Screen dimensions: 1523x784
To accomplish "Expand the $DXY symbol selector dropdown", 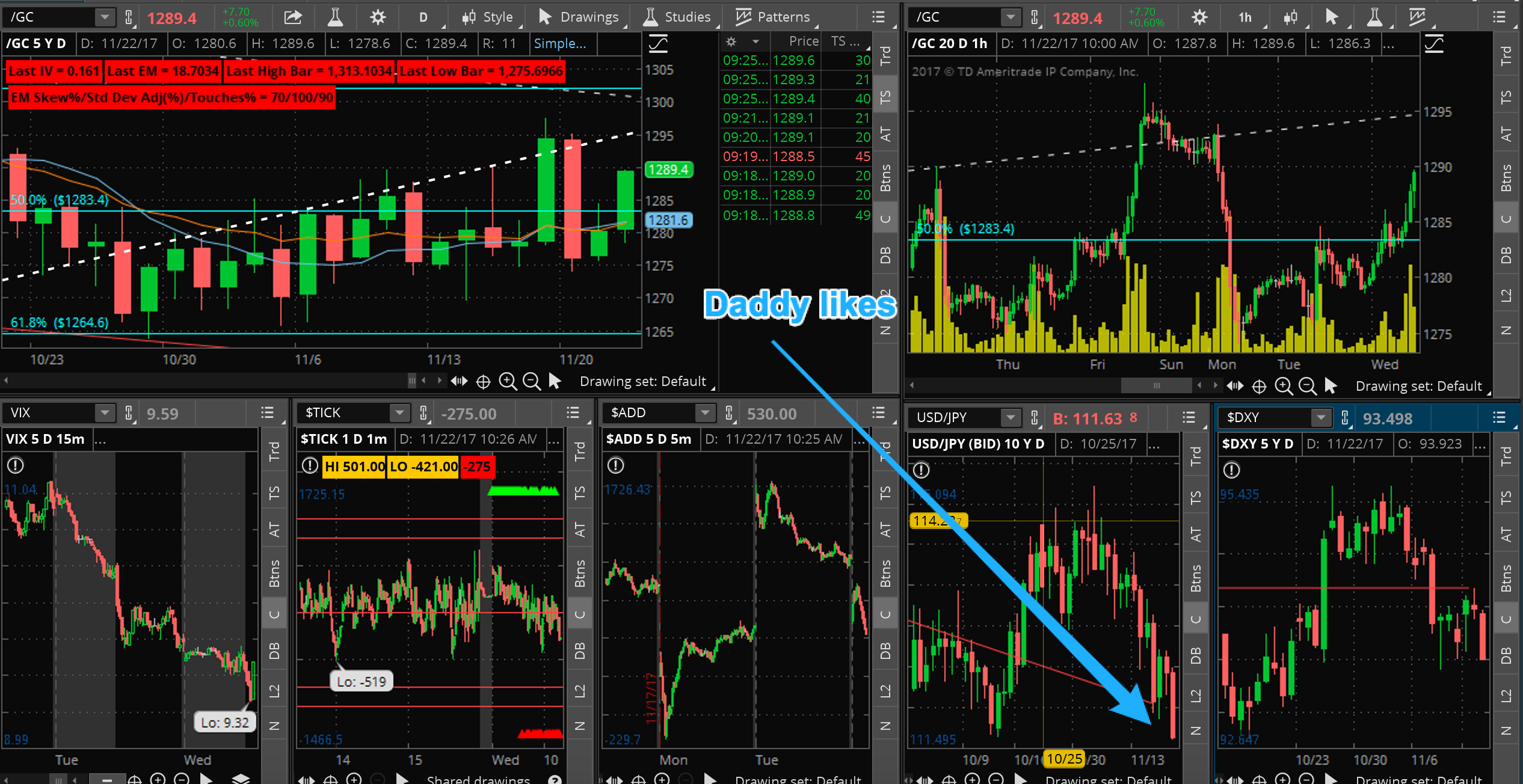I will click(1321, 417).
